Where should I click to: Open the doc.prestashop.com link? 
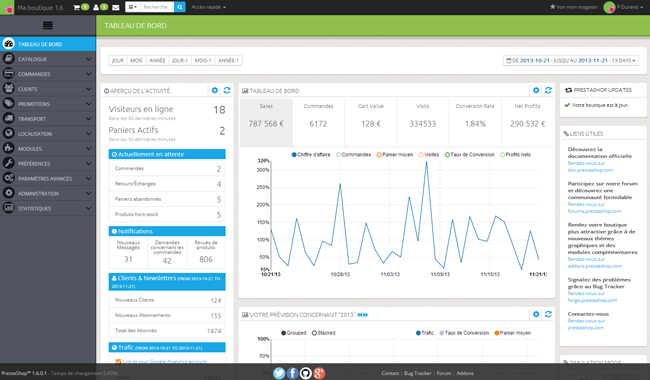(590, 170)
